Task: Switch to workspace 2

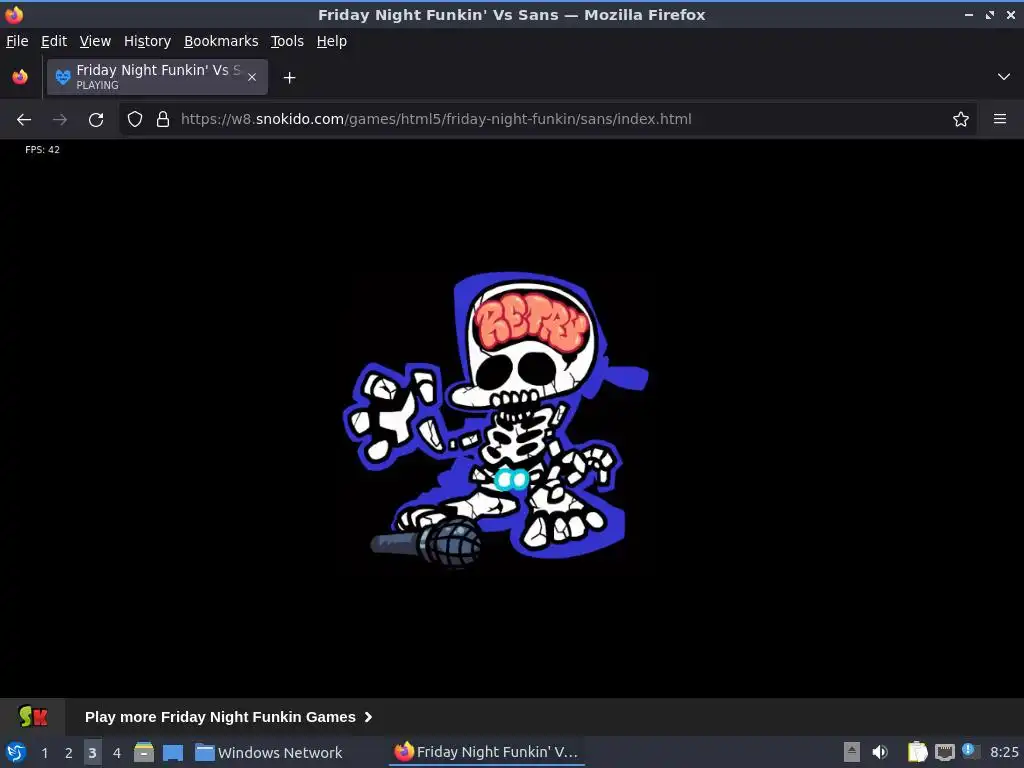Action: 69,753
